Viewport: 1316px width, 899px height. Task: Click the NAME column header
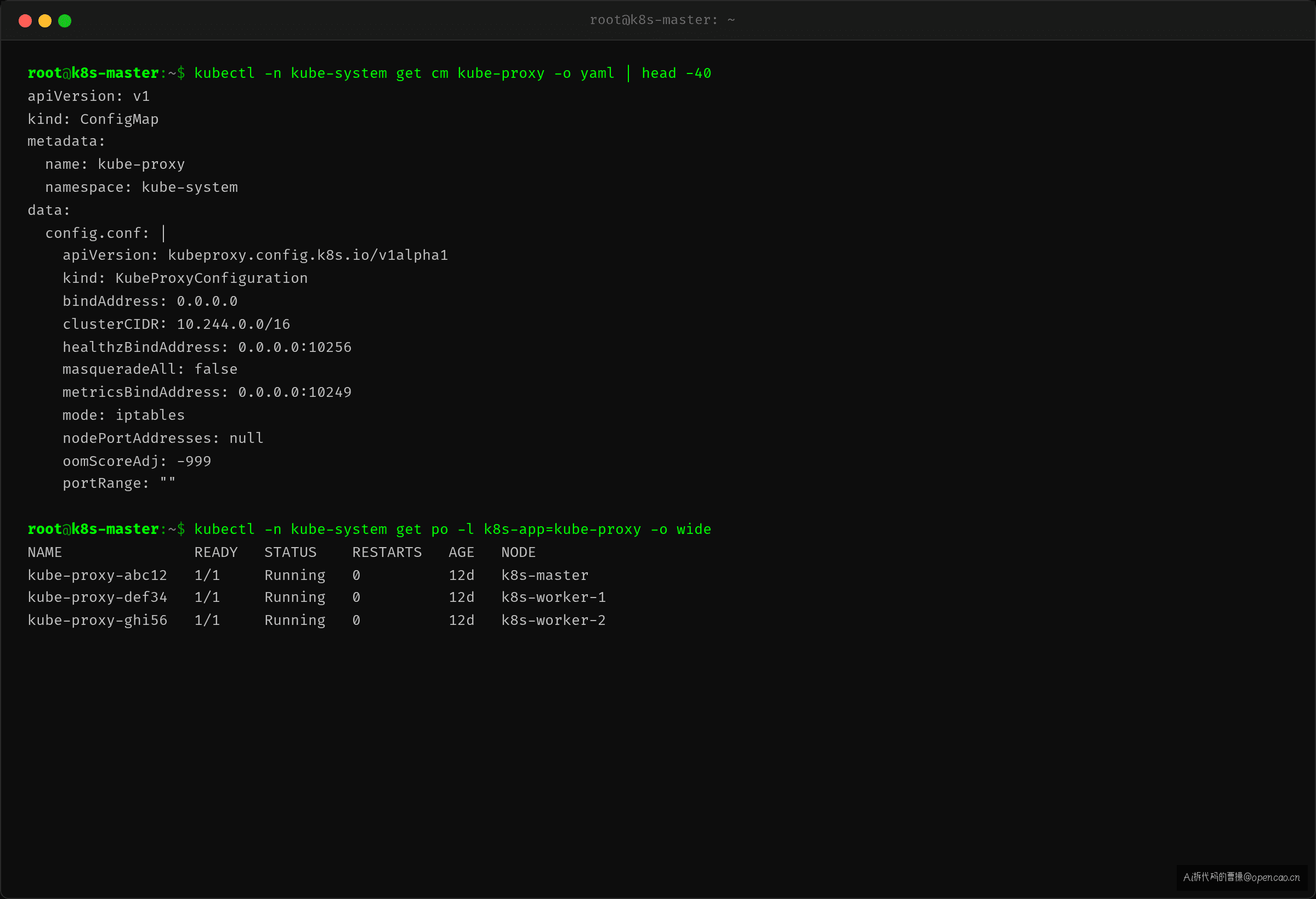45,552
